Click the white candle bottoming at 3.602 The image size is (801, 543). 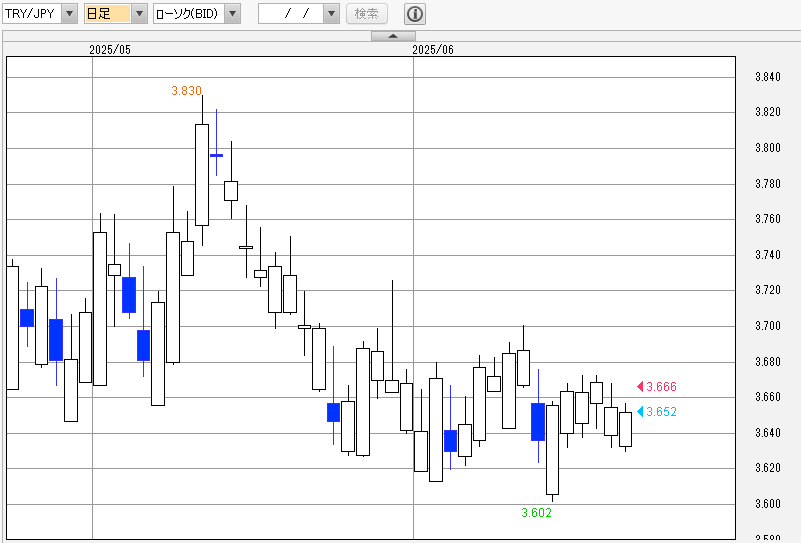point(552,450)
